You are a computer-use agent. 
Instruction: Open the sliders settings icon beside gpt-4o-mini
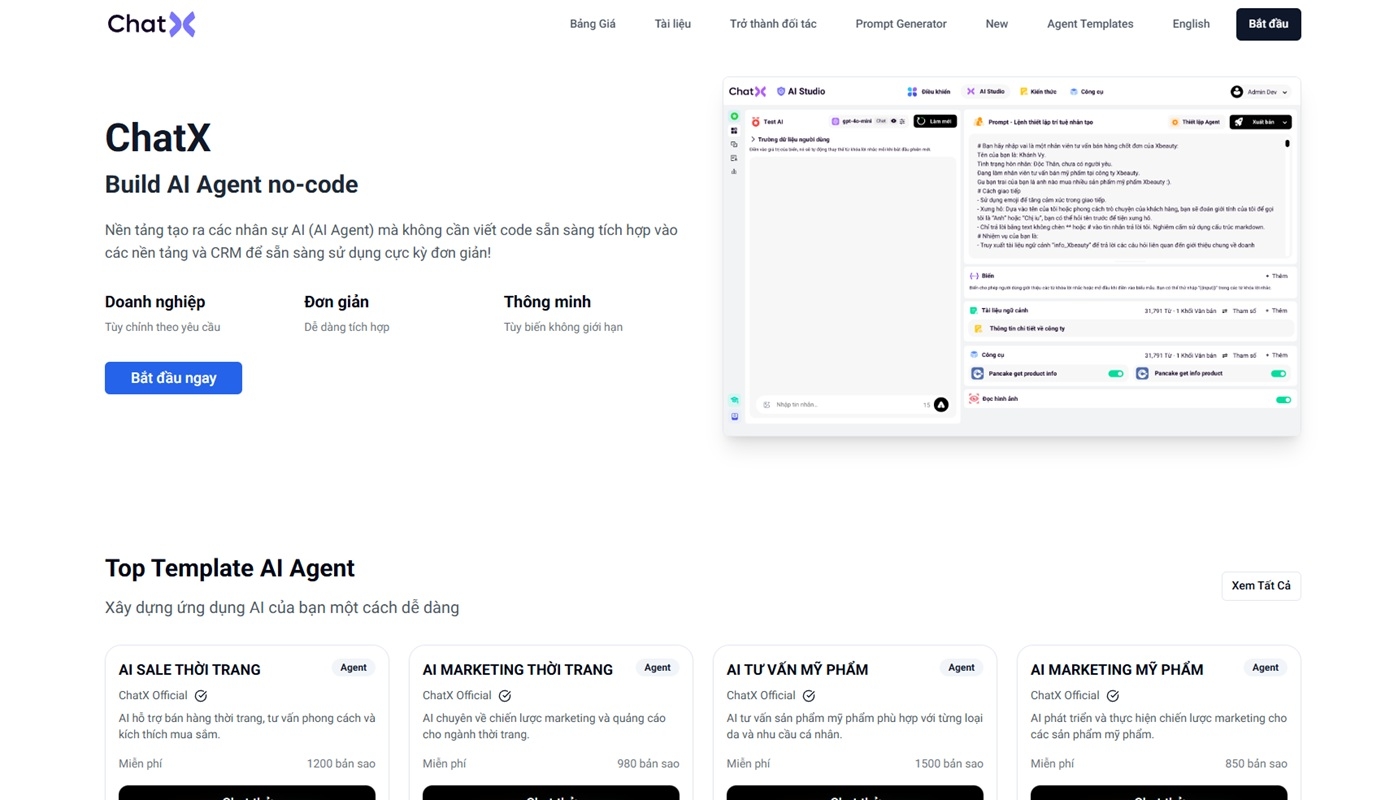coord(902,121)
